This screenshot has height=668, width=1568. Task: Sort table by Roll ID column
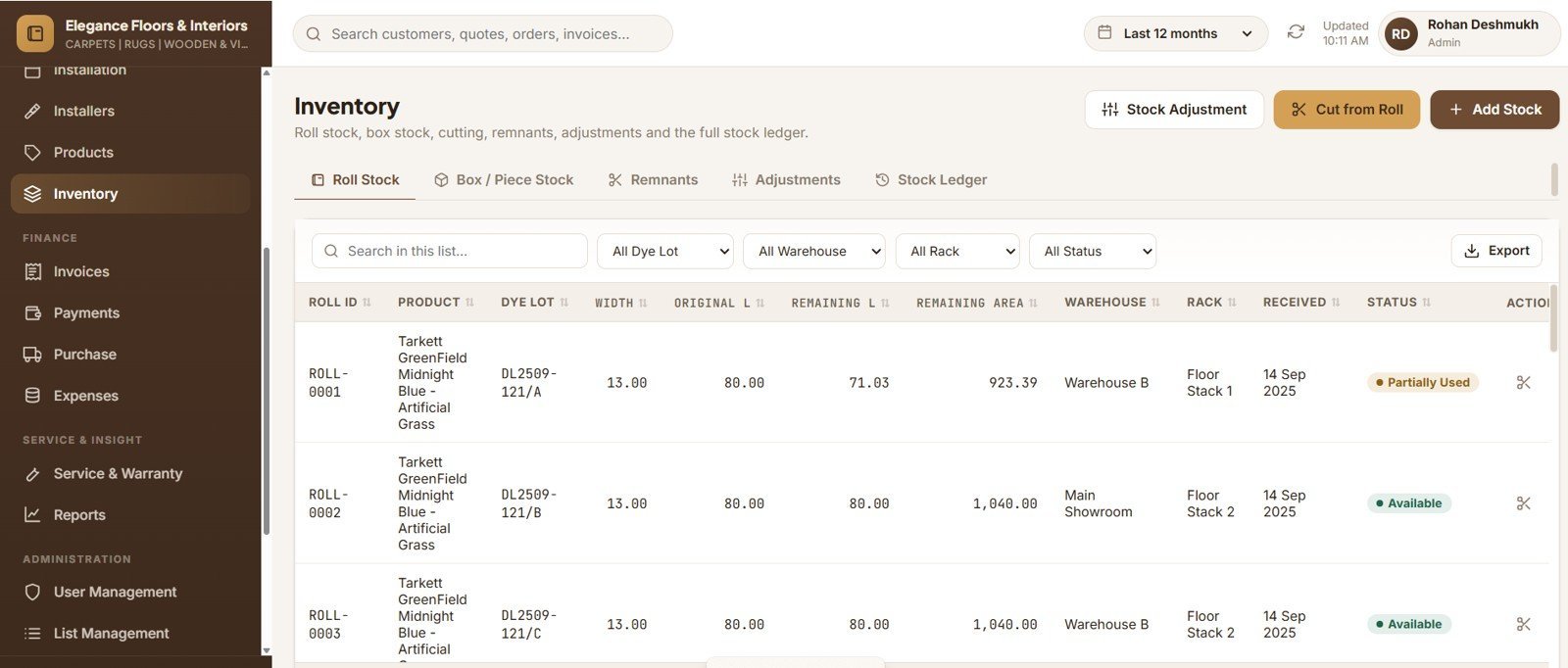pyautogui.click(x=339, y=303)
